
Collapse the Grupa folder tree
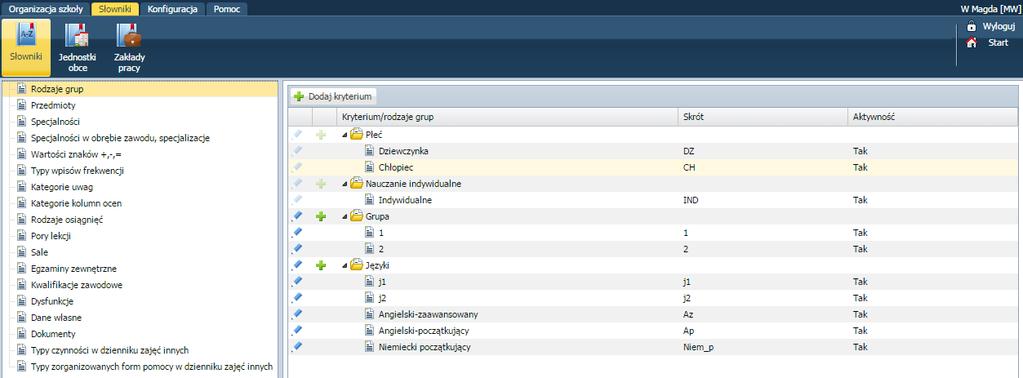pos(344,217)
